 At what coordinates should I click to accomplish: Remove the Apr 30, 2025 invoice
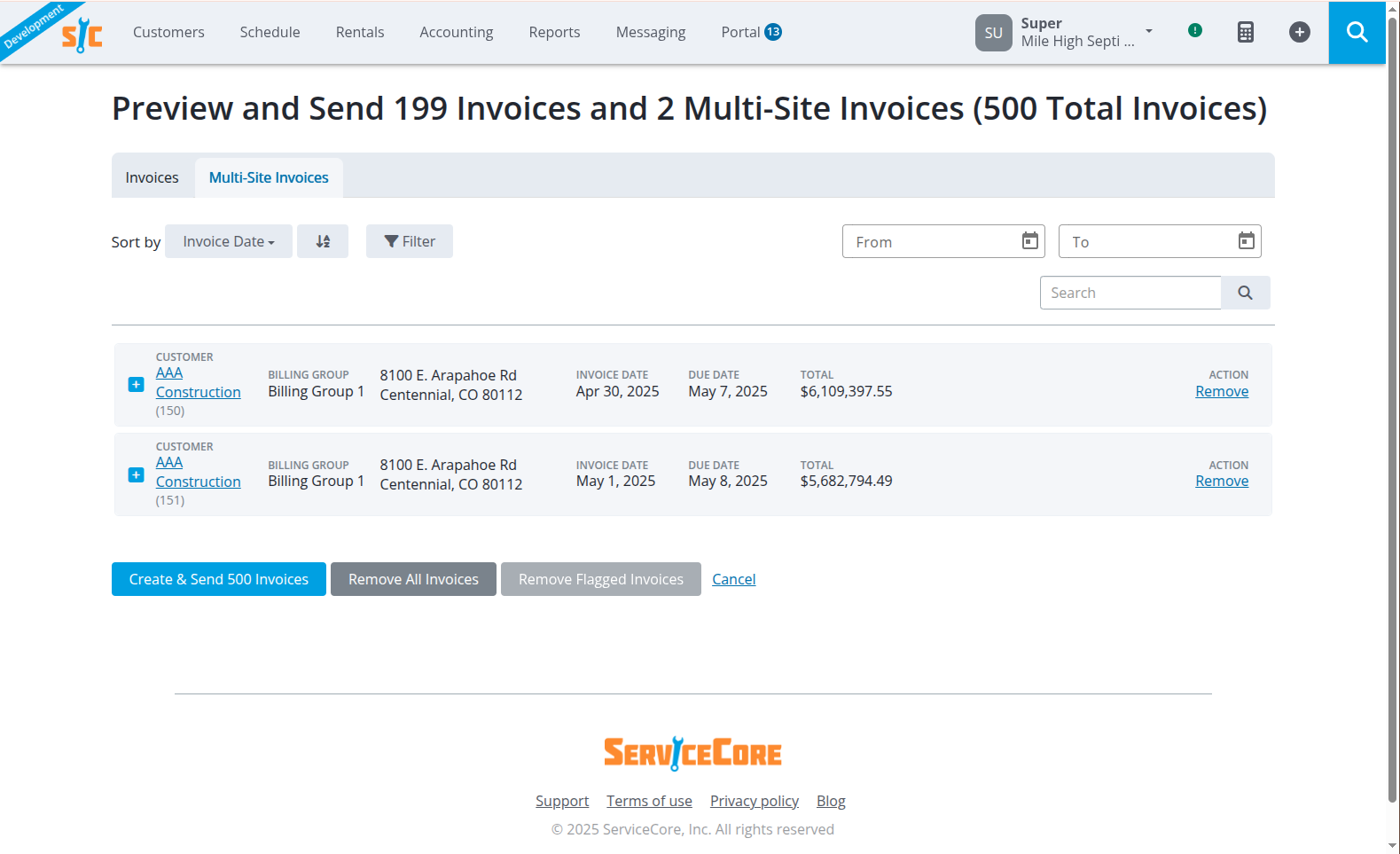click(x=1222, y=391)
